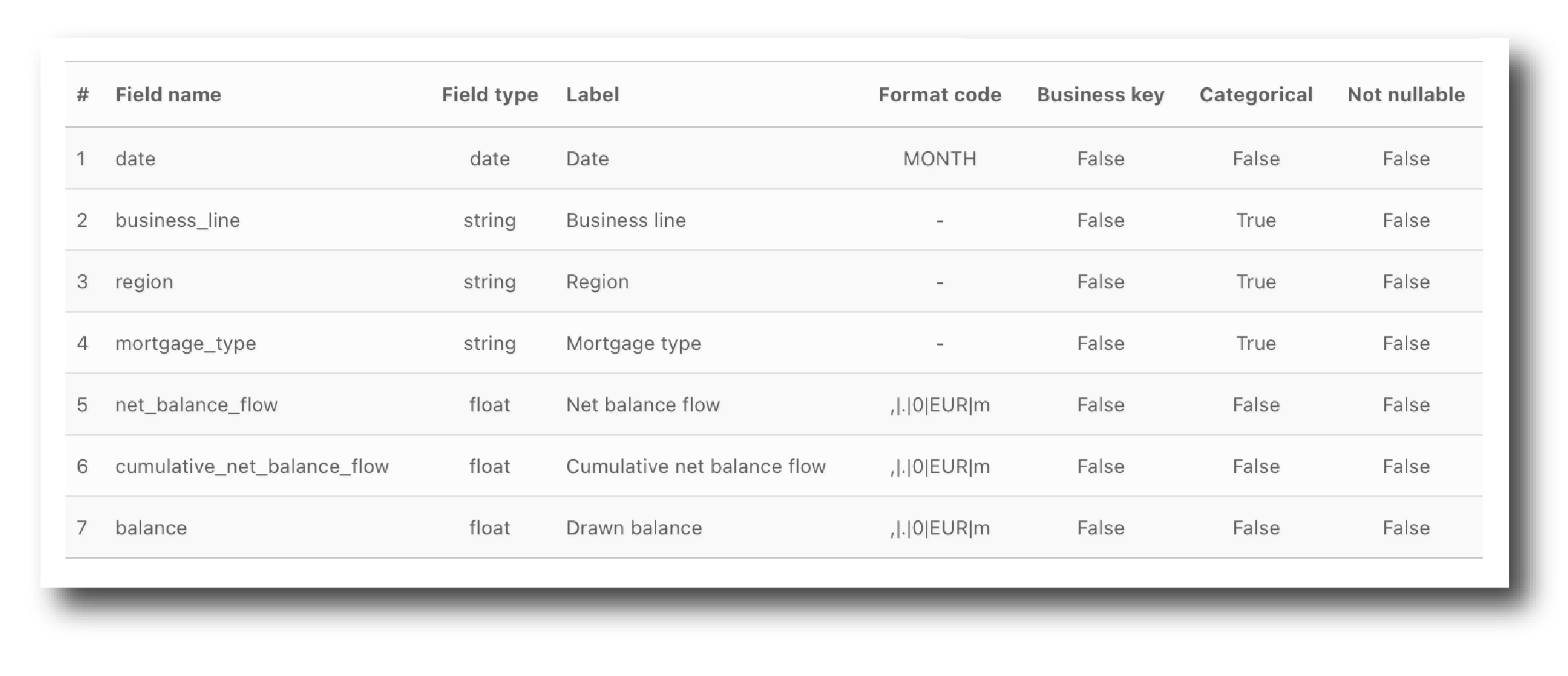Click the 'MONTH' format code cell
1568x676 pixels.
click(939, 159)
